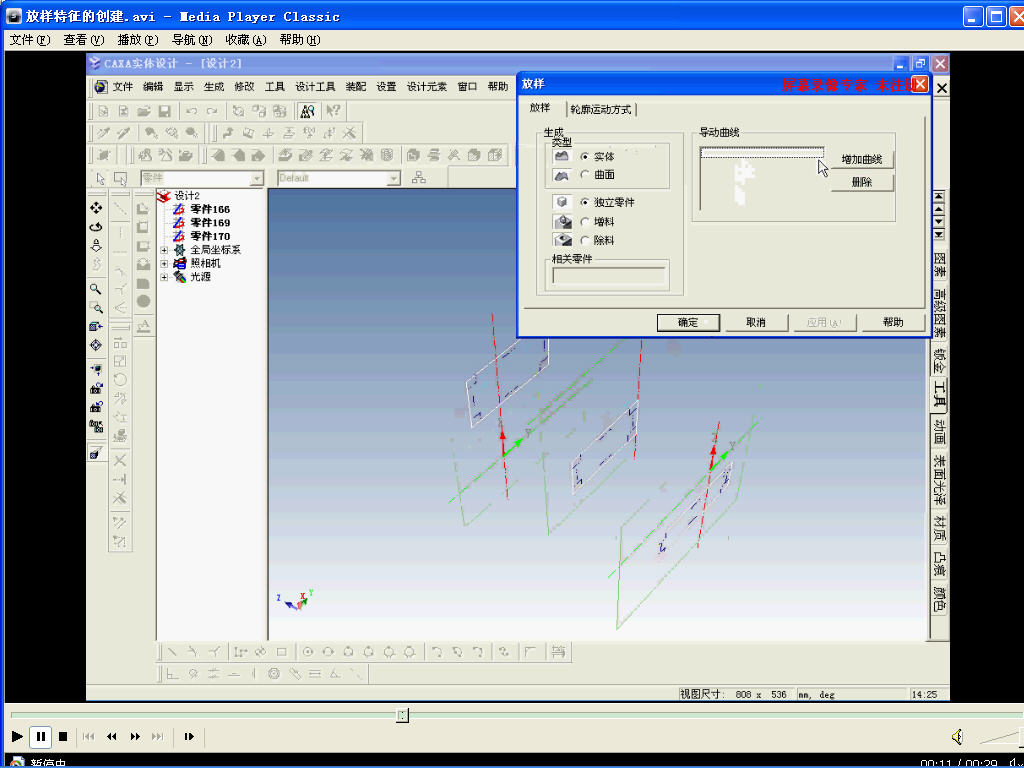Open the 收藏(A) menu

(x=246, y=40)
